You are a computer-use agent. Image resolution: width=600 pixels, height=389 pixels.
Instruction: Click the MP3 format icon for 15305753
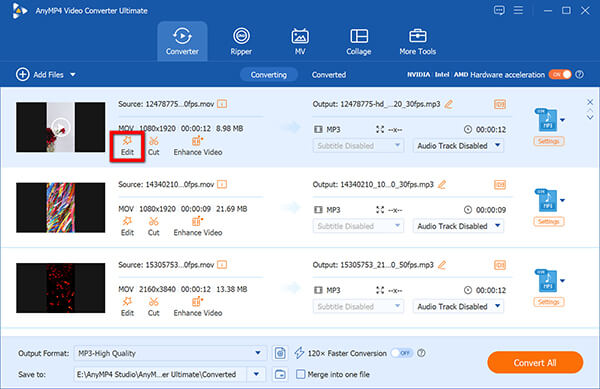(546, 280)
